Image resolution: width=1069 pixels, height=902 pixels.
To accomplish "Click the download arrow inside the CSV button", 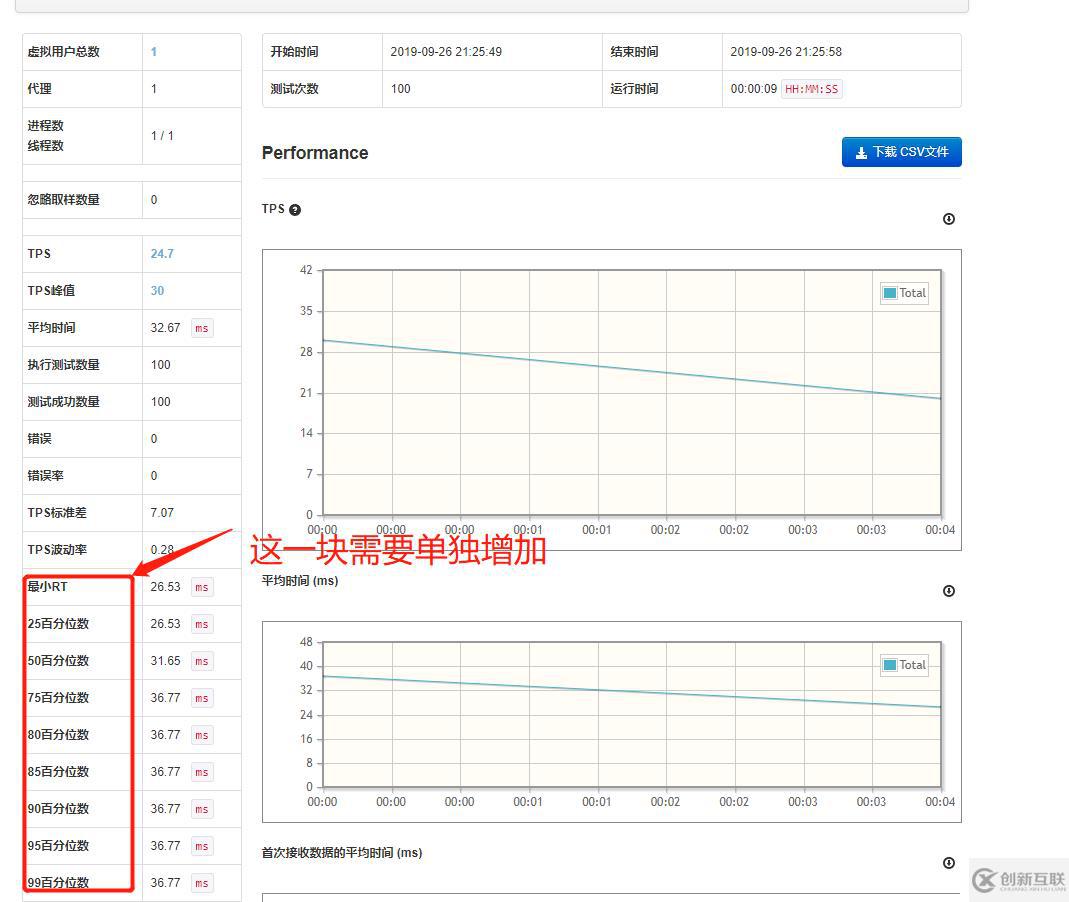I will (861, 152).
